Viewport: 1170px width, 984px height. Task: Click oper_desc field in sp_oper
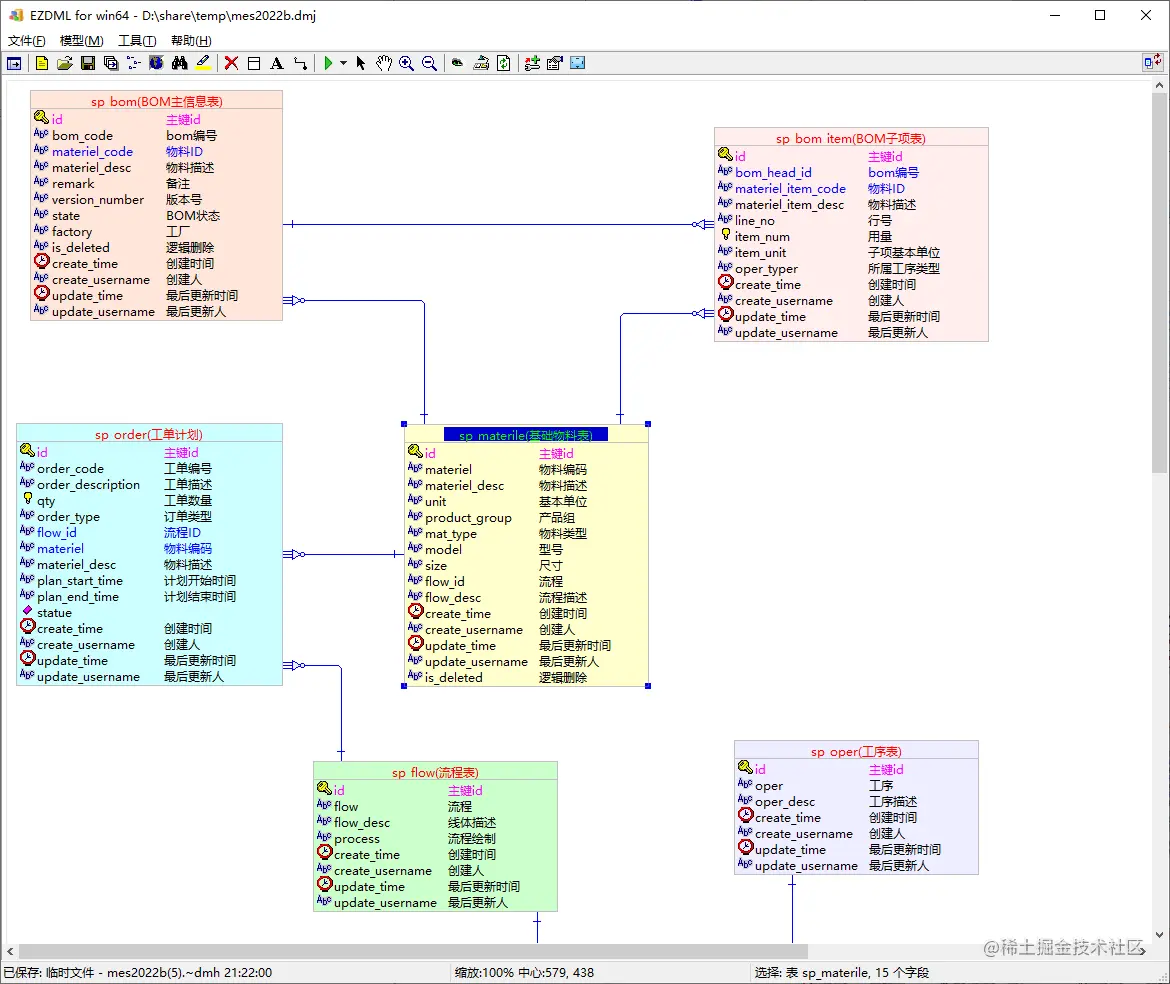(785, 802)
